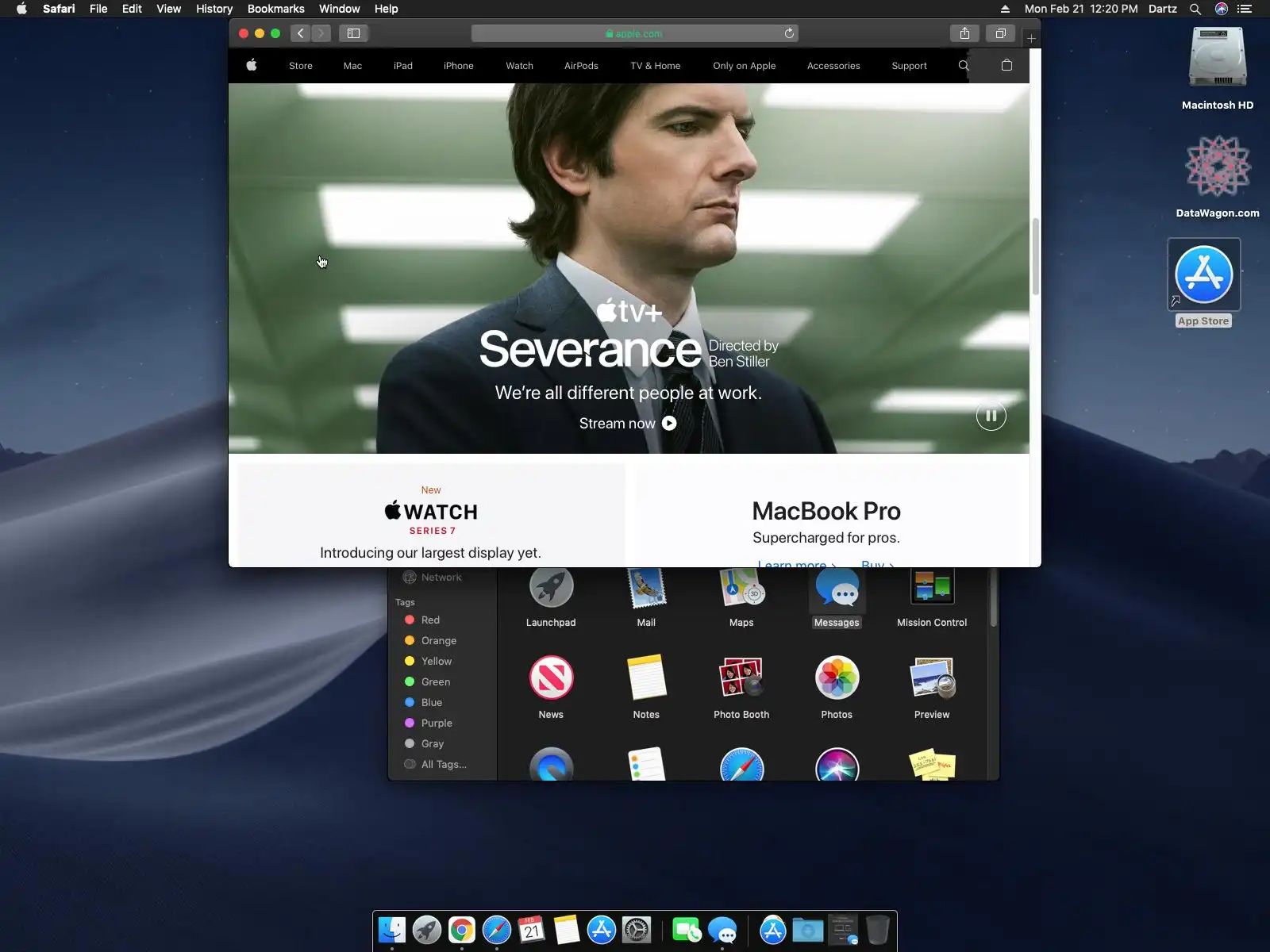Open the search icon on apple.com
The height and width of the screenshot is (952, 1270).
click(x=964, y=65)
